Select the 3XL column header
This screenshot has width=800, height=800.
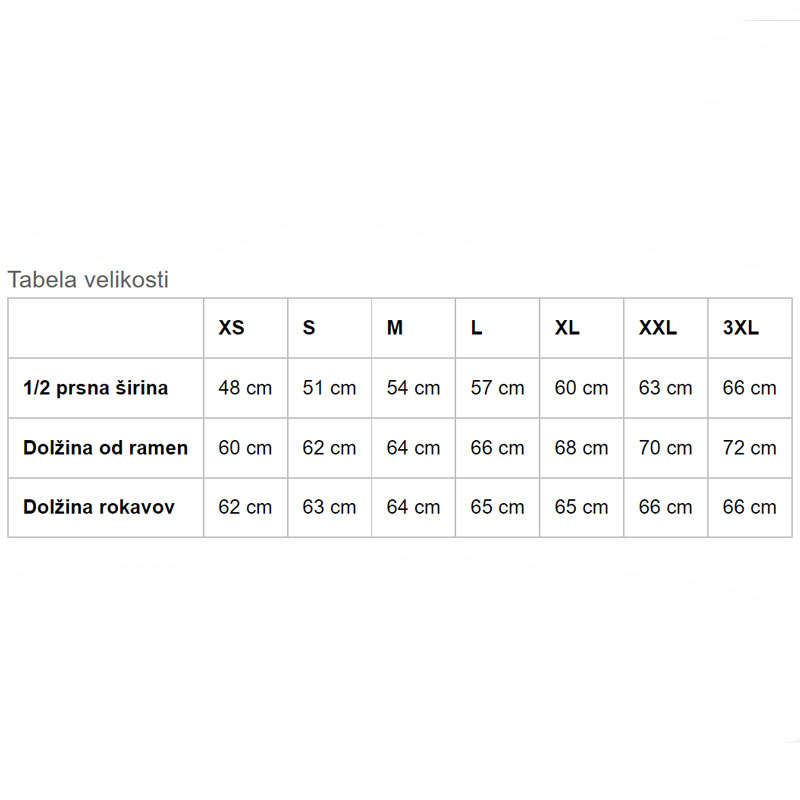pyautogui.click(x=741, y=328)
